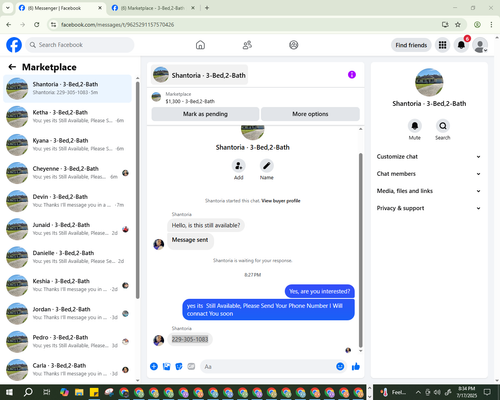The width and height of the screenshot is (500, 400).
Task: Expand Media, files and links section
Action: click(429, 191)
